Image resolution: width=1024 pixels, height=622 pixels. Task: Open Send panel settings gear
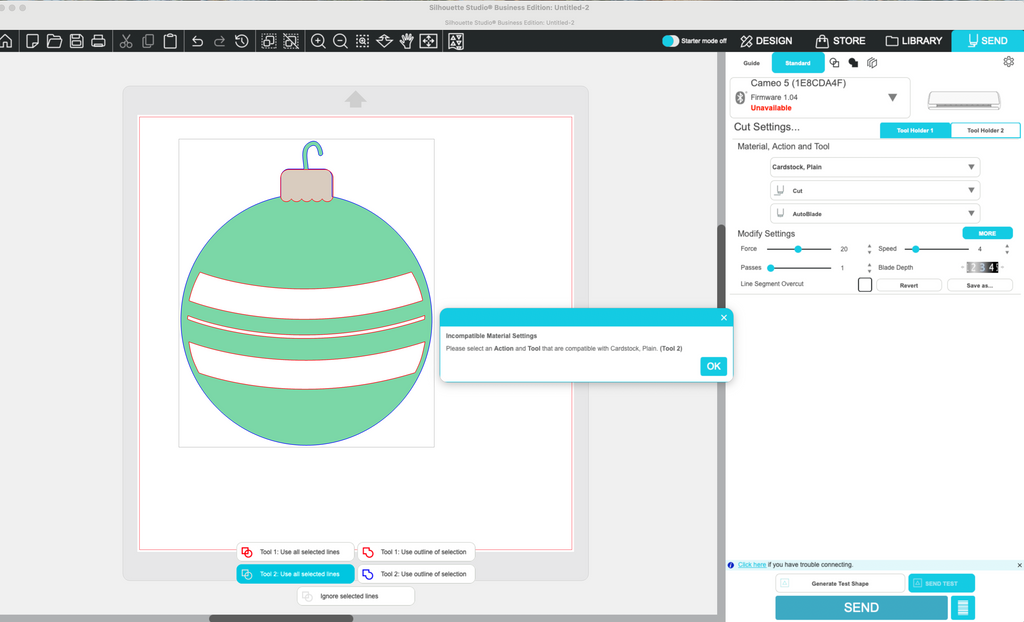tap(1008, 61)
